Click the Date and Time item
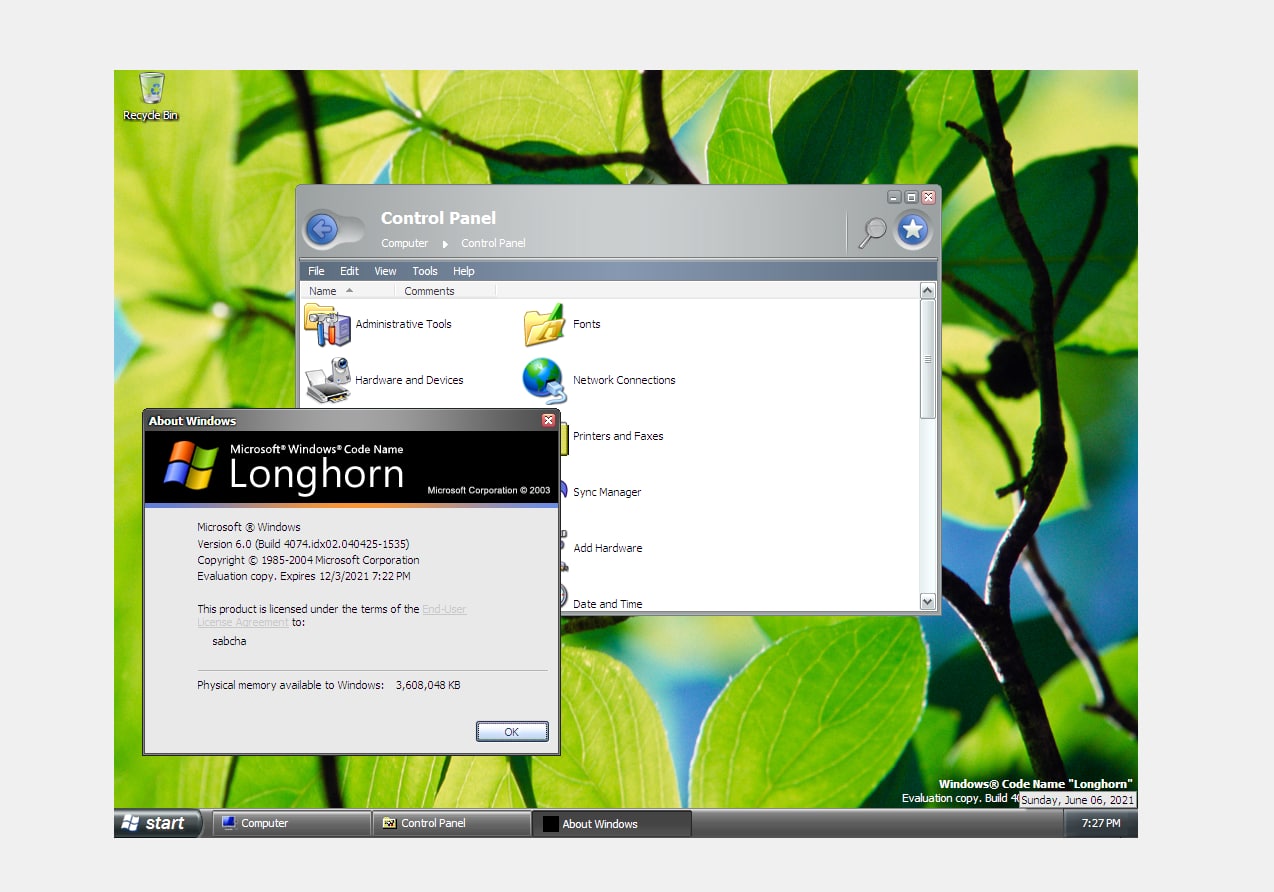Screen dimensions: 1274x892 point(607,603)
